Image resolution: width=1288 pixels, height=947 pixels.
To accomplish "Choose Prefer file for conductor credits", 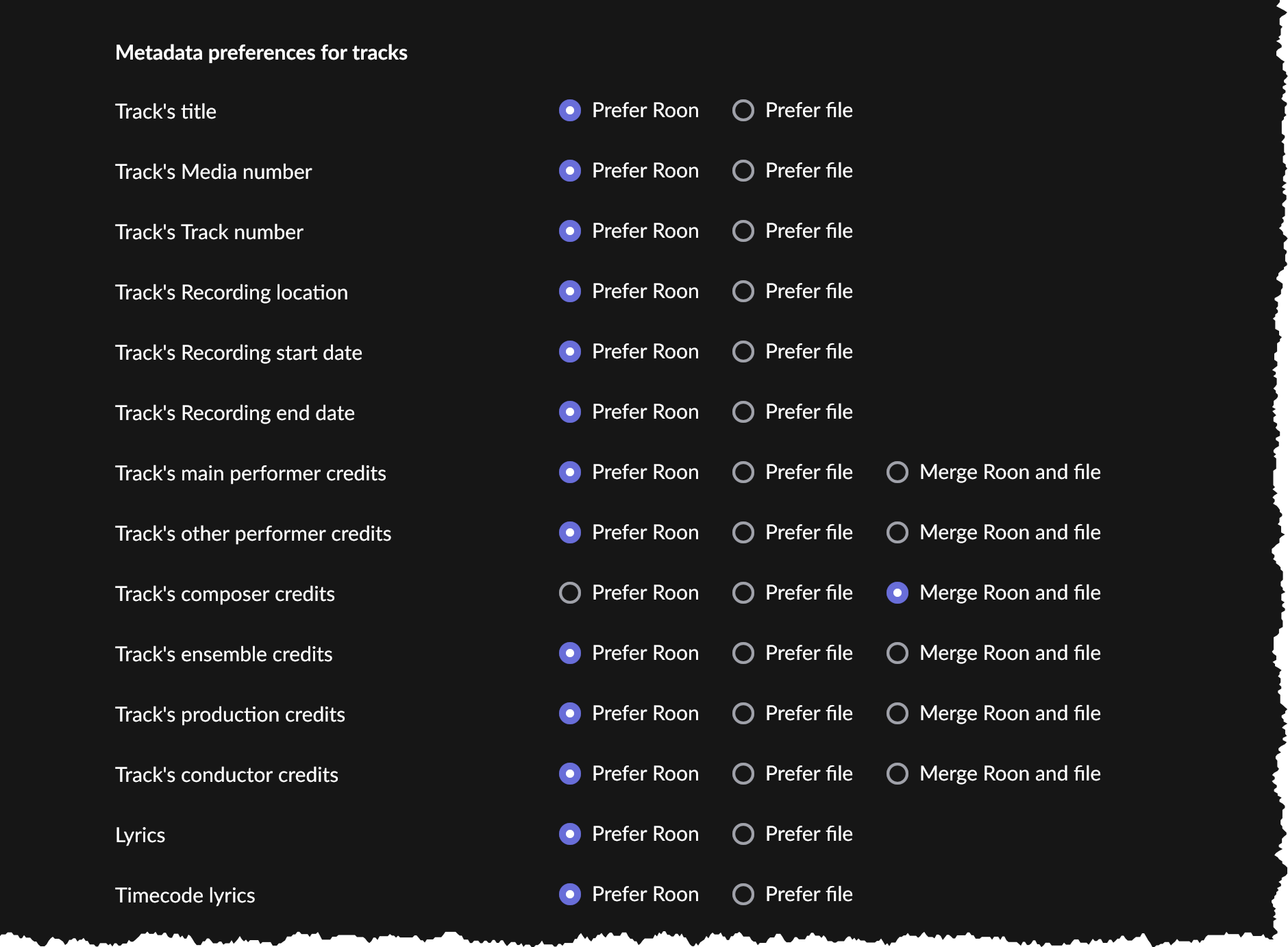I will 743,774.
